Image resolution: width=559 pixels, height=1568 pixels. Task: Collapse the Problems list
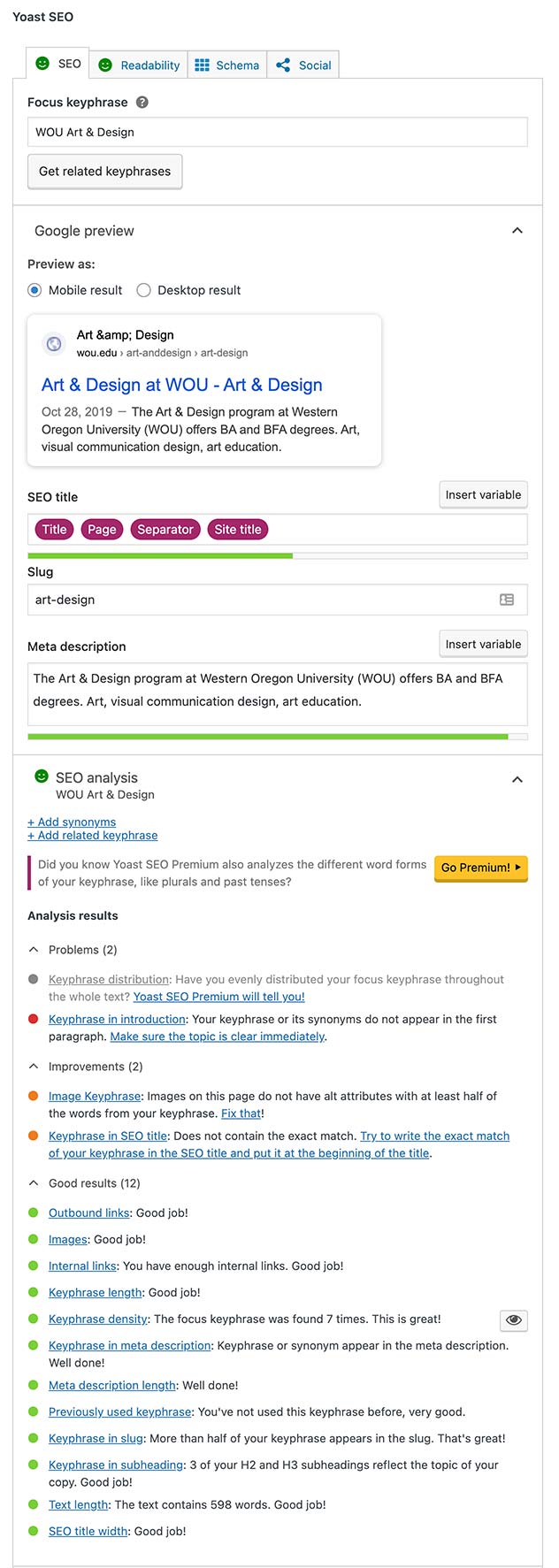point(33,949)
